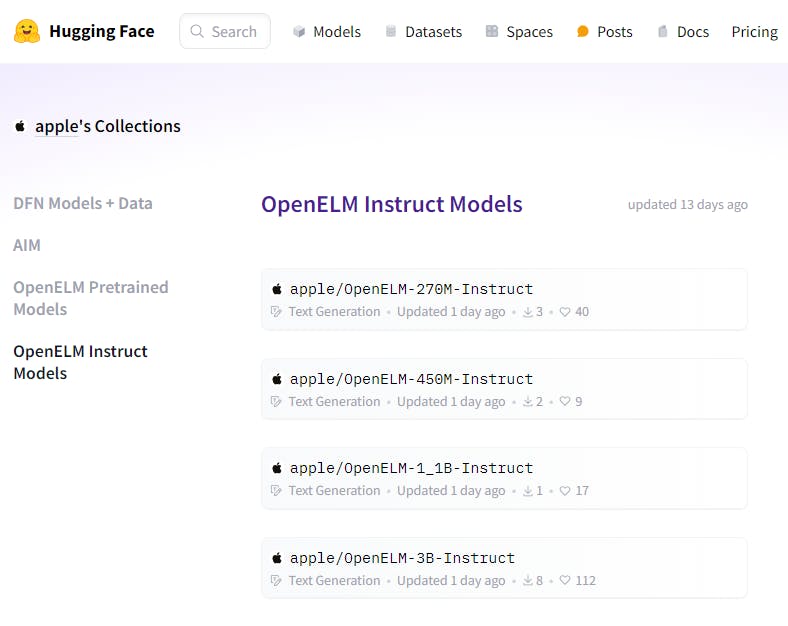Open apple/OpenELM-450M-Instruct model
This screenshot has width=788, height=626.
coord(411,379)
